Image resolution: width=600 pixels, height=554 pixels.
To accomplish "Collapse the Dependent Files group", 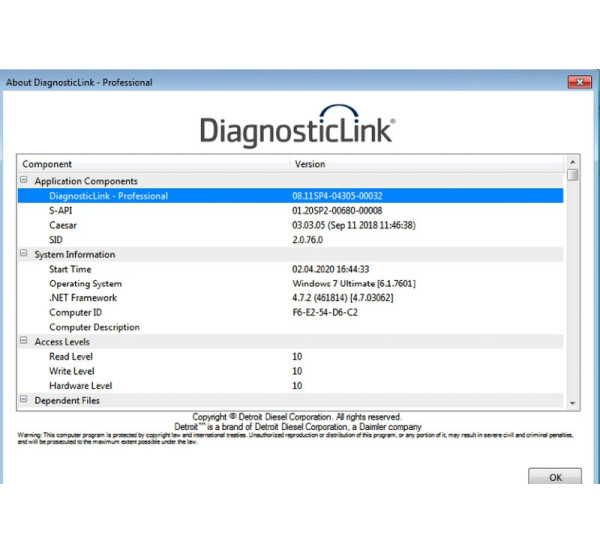I will (24, 400).
